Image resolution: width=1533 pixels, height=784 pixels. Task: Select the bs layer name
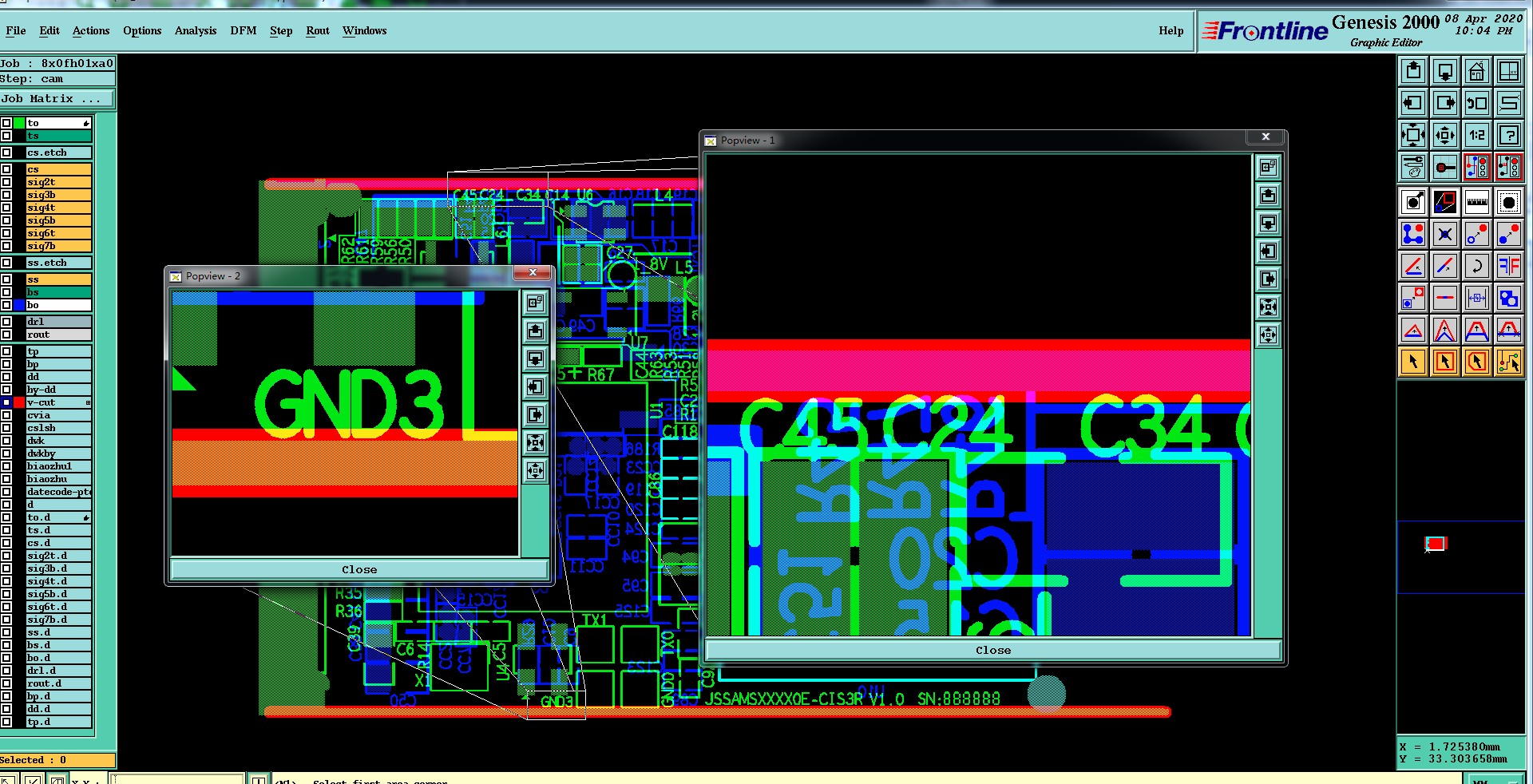(x=58, y=292)
